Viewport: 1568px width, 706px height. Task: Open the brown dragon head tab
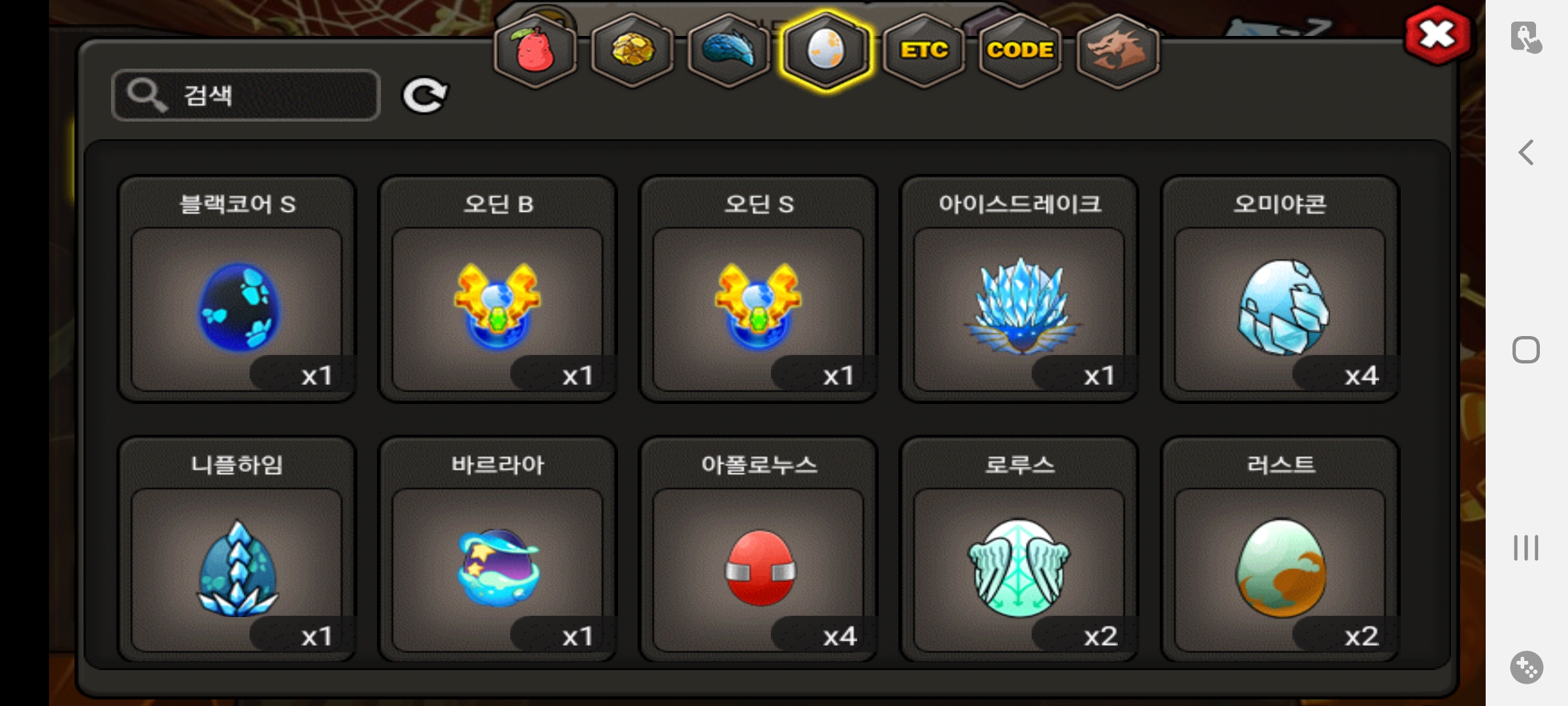pyautogui.click(x=1117, y=50)
